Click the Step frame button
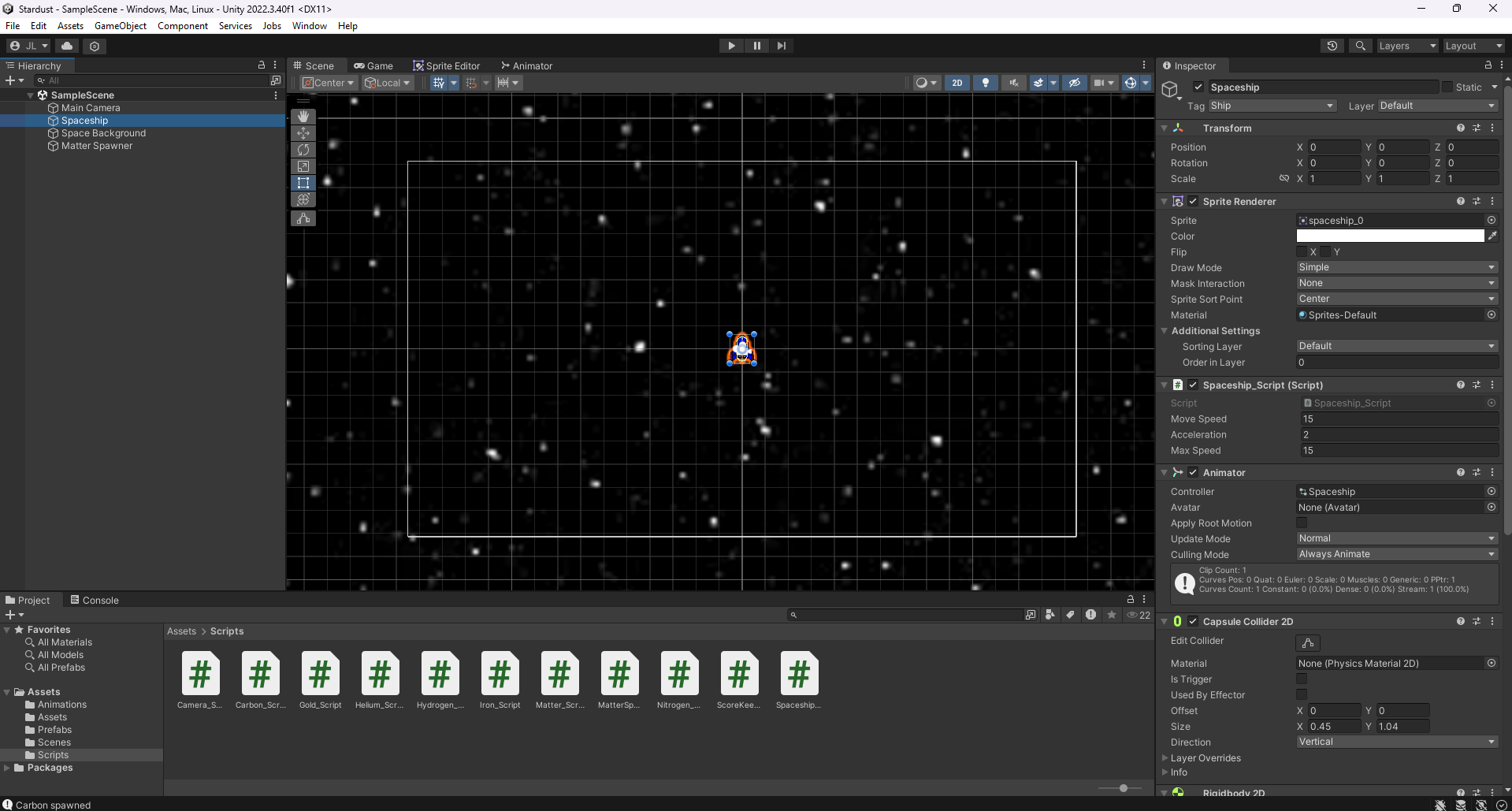This screenshot has height=811, width=1512. tap(781, 46)
